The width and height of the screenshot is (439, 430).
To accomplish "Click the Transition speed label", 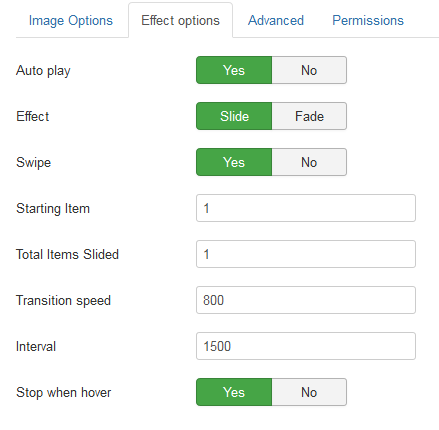I will pos(63,301).
